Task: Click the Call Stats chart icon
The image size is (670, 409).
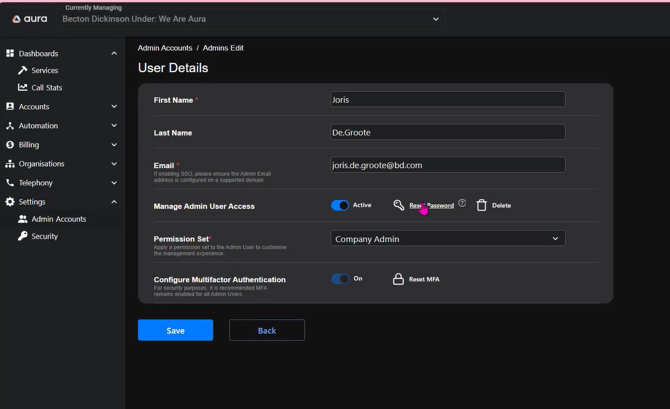Action: pyautogui.click(x=23, y=88)
